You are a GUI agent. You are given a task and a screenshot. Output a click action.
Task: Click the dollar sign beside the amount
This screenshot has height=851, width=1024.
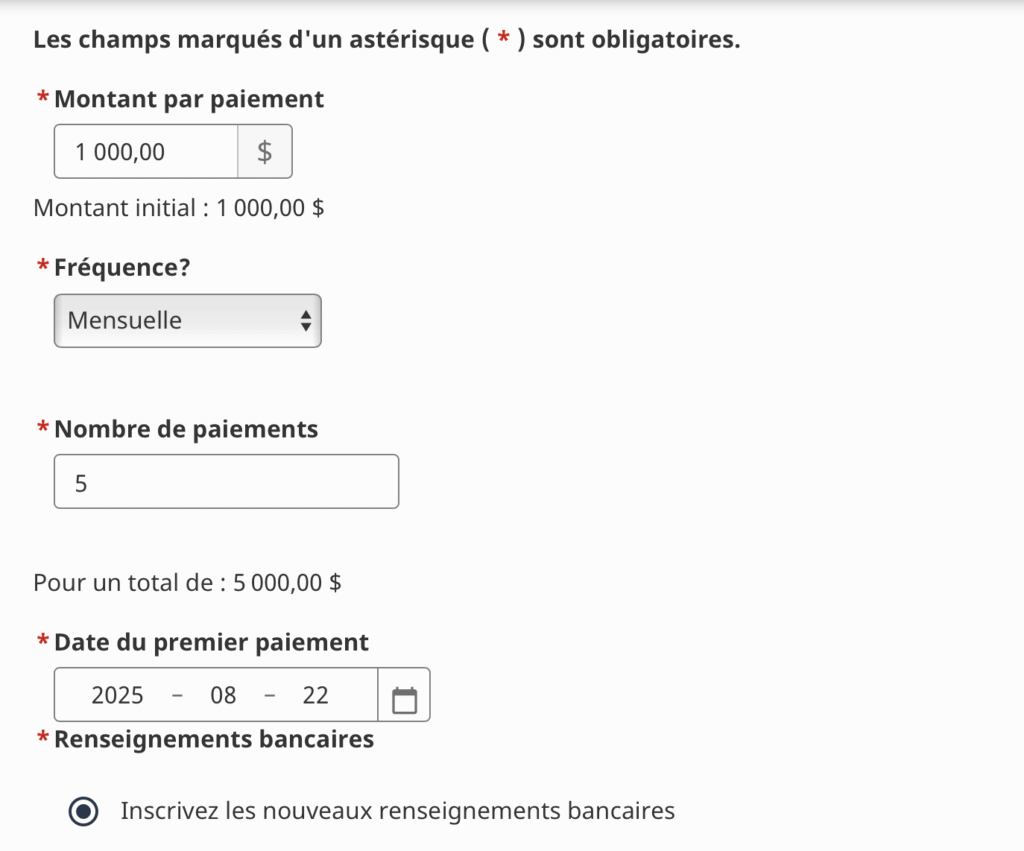click(265, 152)
